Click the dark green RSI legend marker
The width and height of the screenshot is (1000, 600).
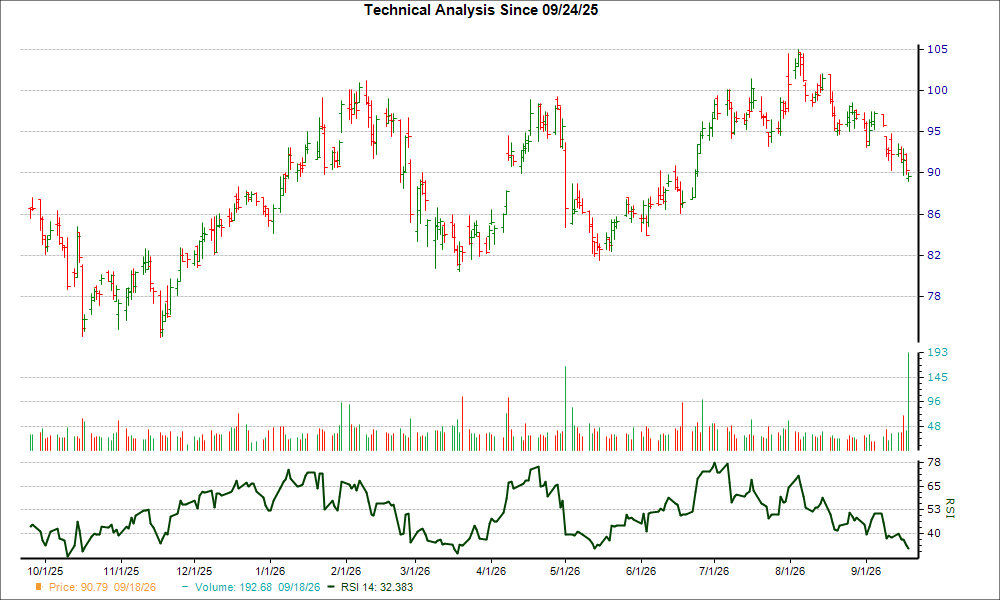click(330, 587)
